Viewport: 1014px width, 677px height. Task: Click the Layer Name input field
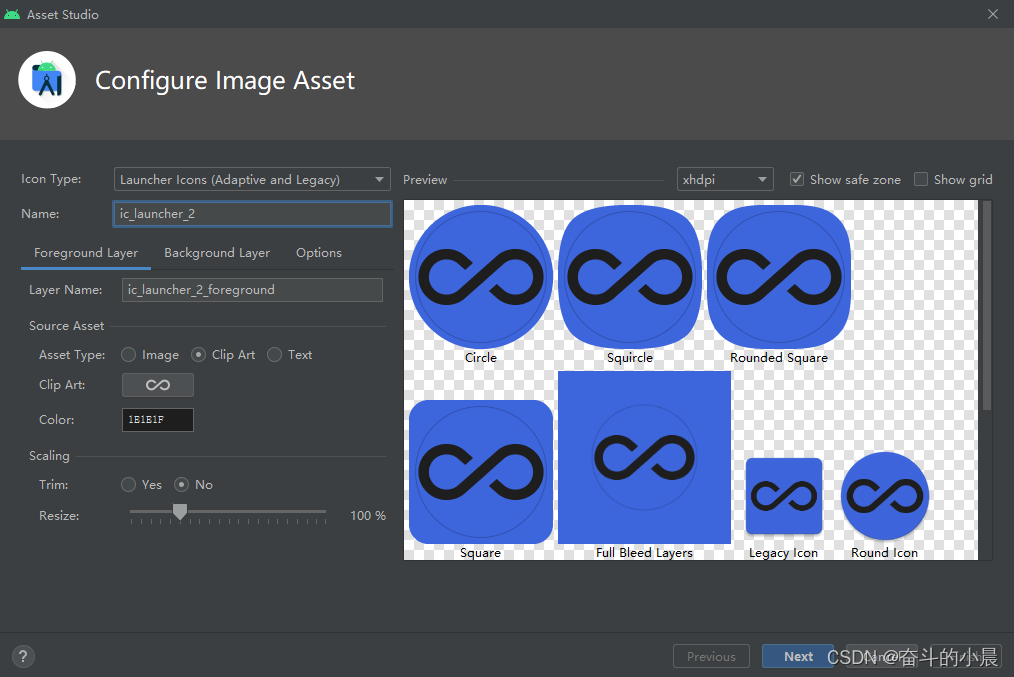pyautogui.click(x=252, y=290)
